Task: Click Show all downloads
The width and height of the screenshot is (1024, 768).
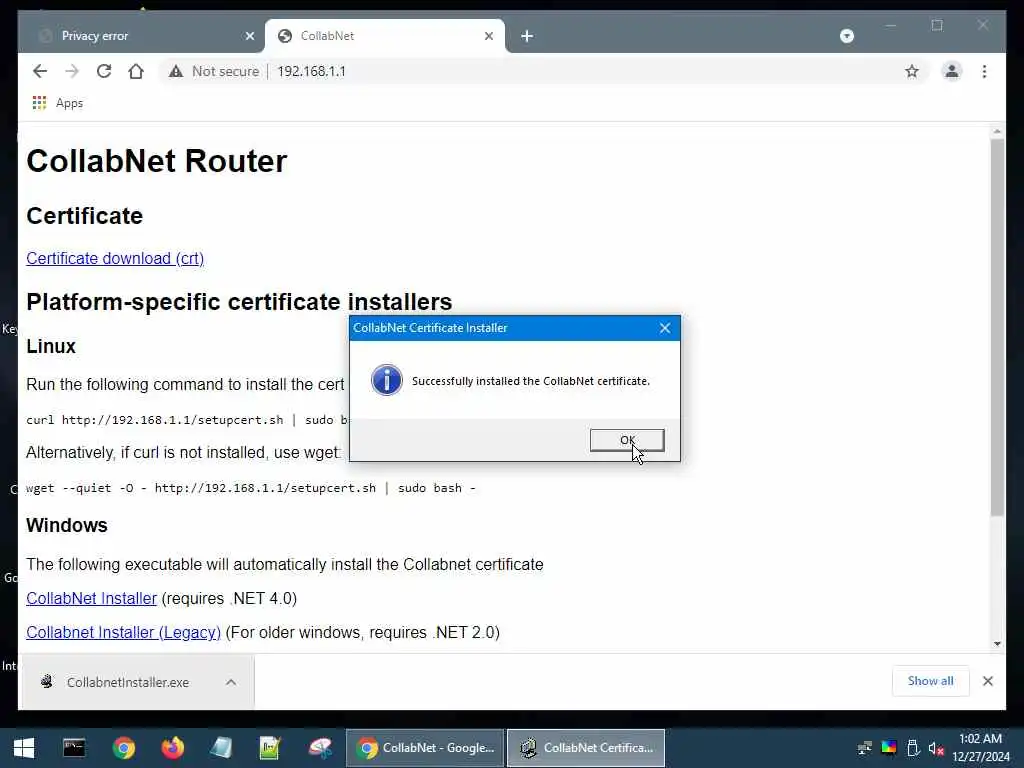Action: tap(930, 681)
